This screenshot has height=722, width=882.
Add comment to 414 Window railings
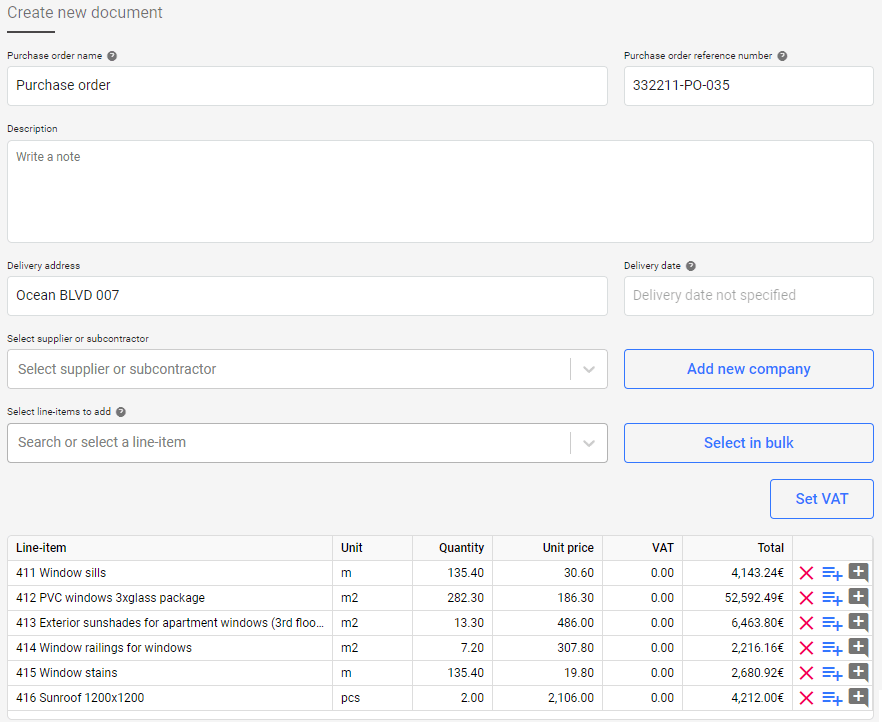[x=858, y=647]
